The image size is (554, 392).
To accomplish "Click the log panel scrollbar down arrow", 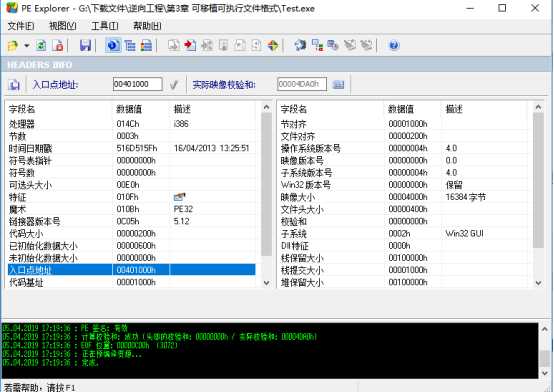I will (x=545, y=373).
